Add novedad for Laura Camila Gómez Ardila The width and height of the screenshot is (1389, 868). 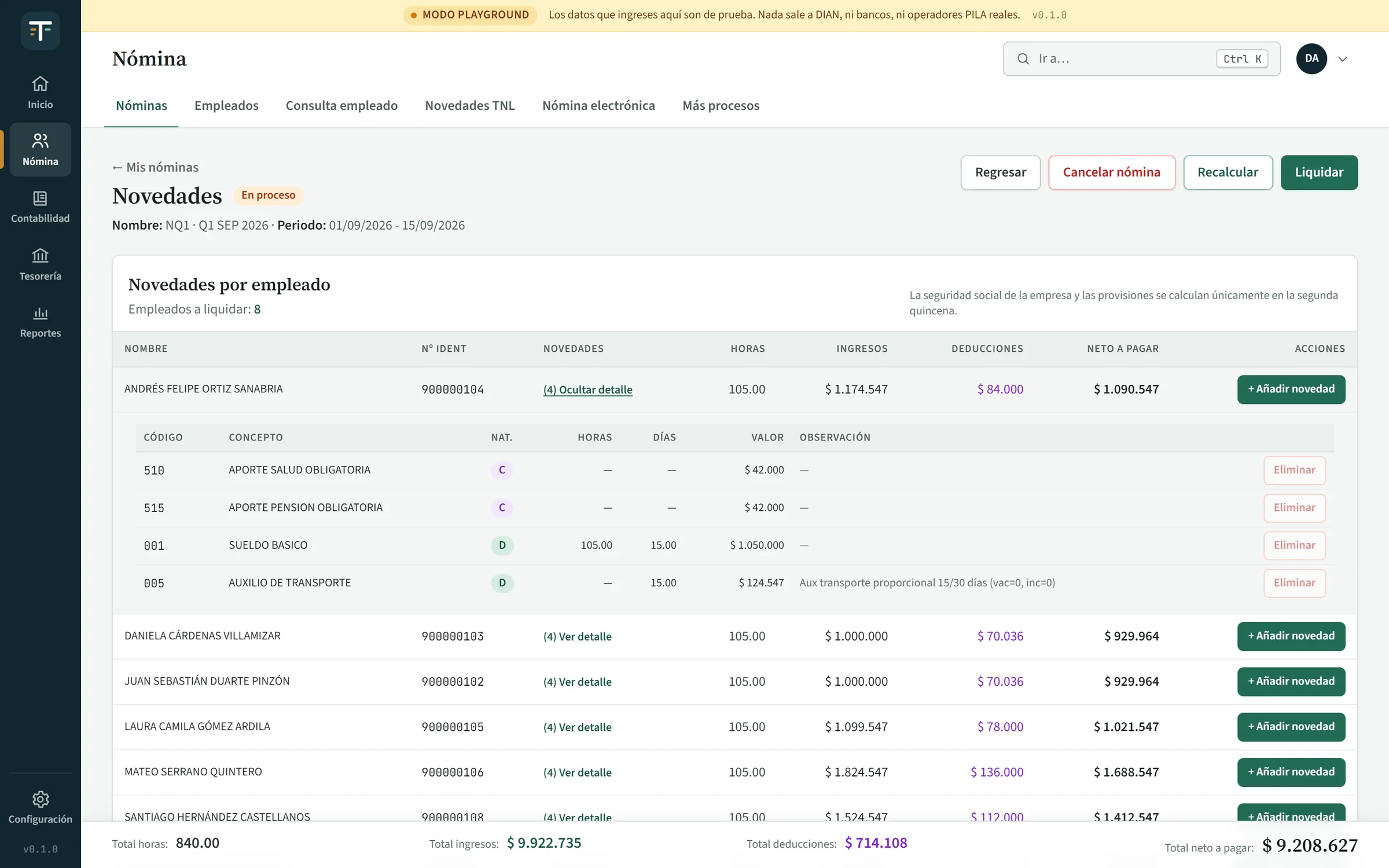tap(1291, 727)
